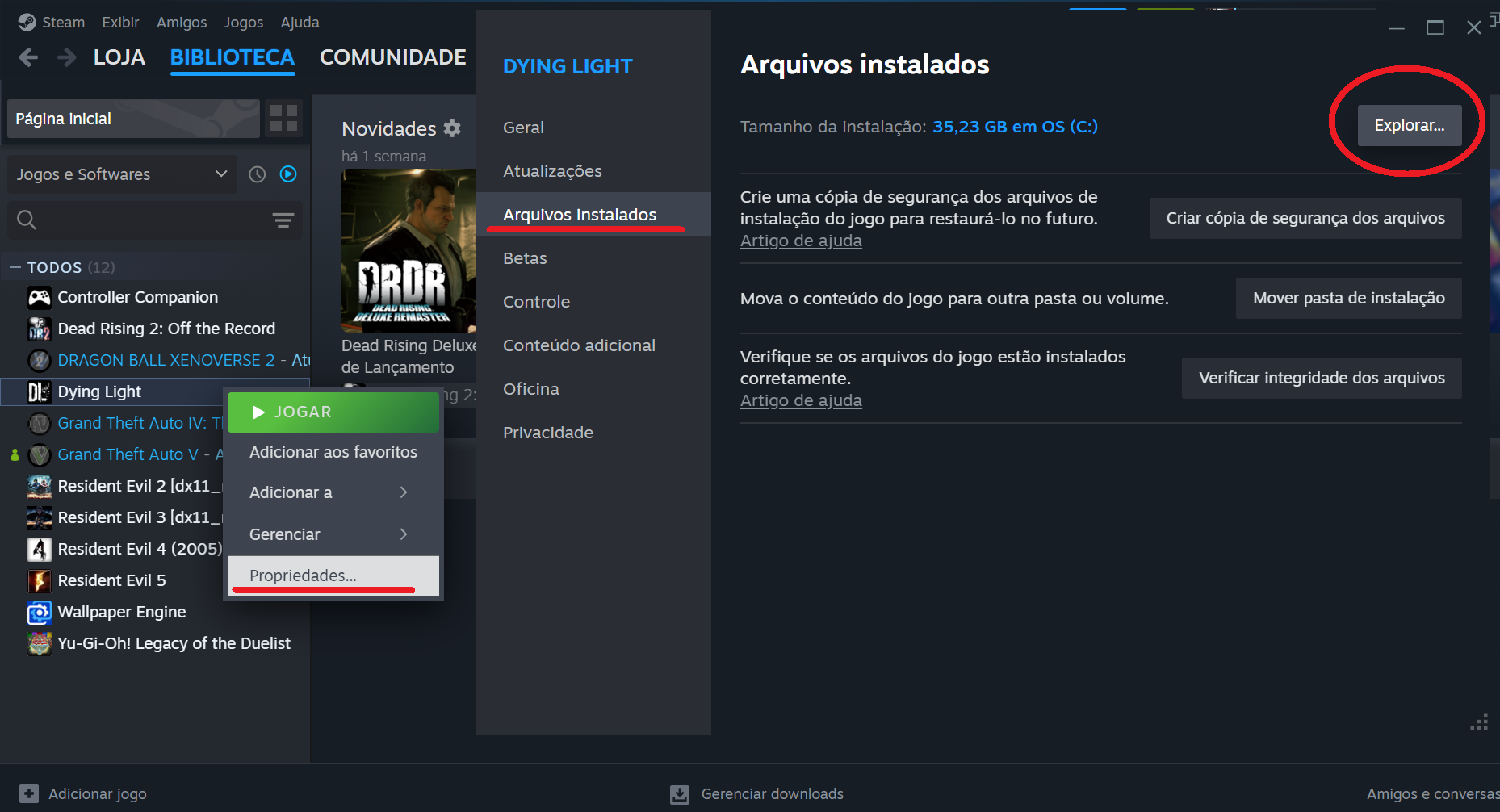Click Criar cópia de segurança dos arquivos
Image resolution: width=1500 pixels, height=812 pixels.
coord(1305,218)
